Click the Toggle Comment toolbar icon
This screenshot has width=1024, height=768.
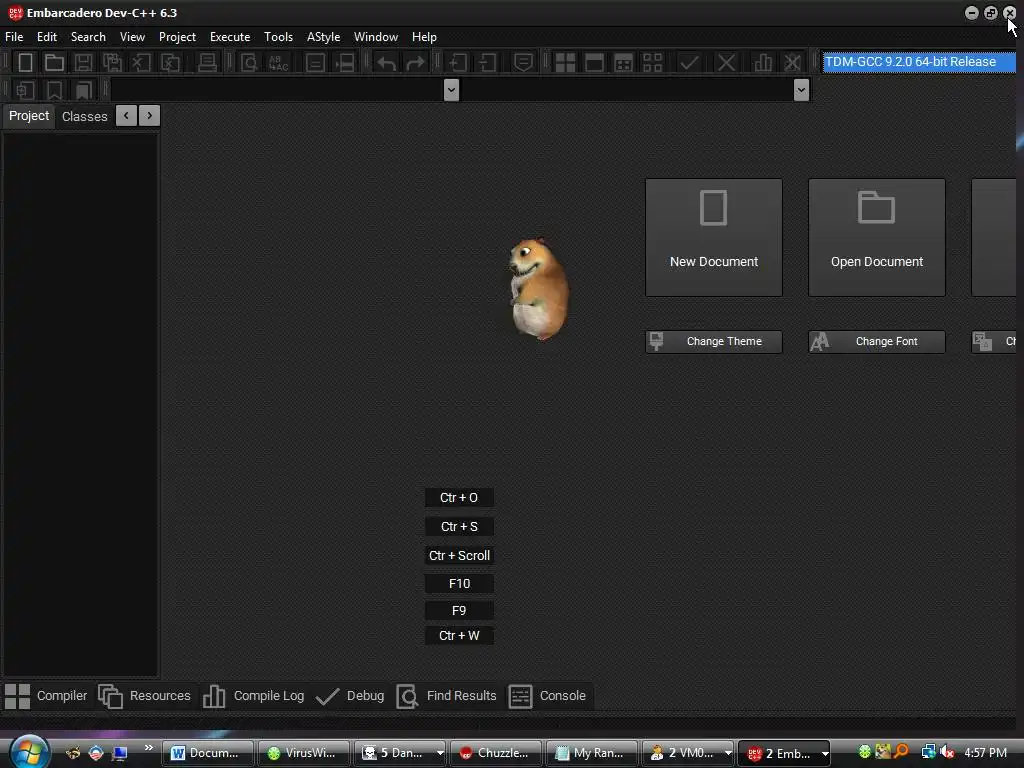coord(523,63)
